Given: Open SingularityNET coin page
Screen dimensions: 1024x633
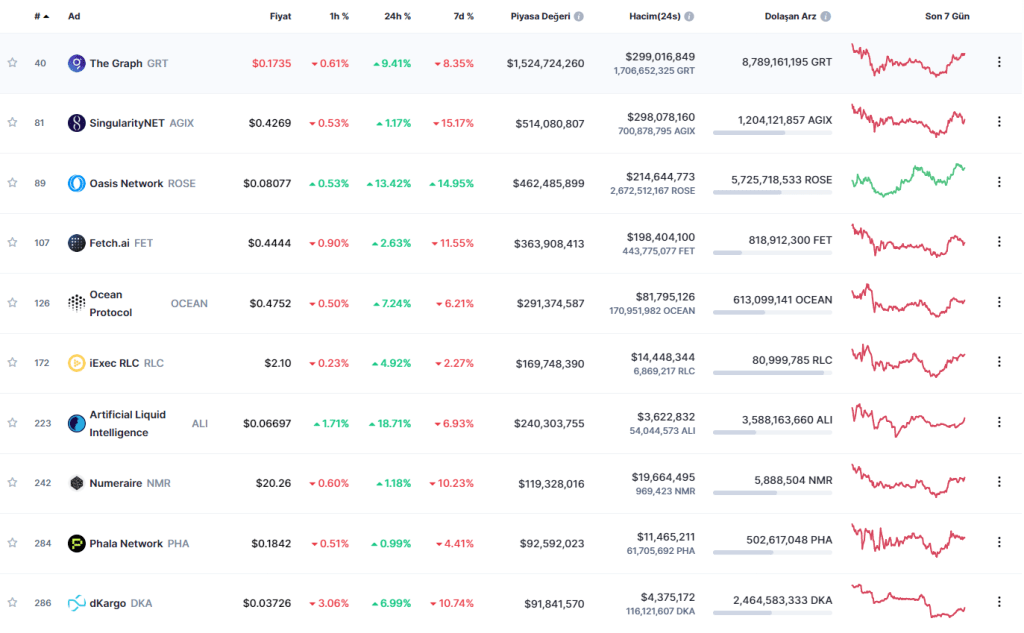Looking at the screenshot, I should coord(127,123).
